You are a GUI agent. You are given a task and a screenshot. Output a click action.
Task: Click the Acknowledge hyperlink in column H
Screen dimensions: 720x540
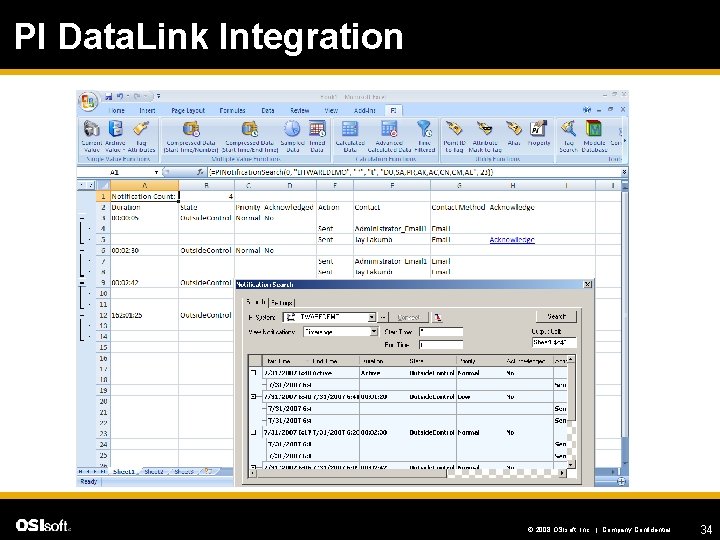(512, 240)
